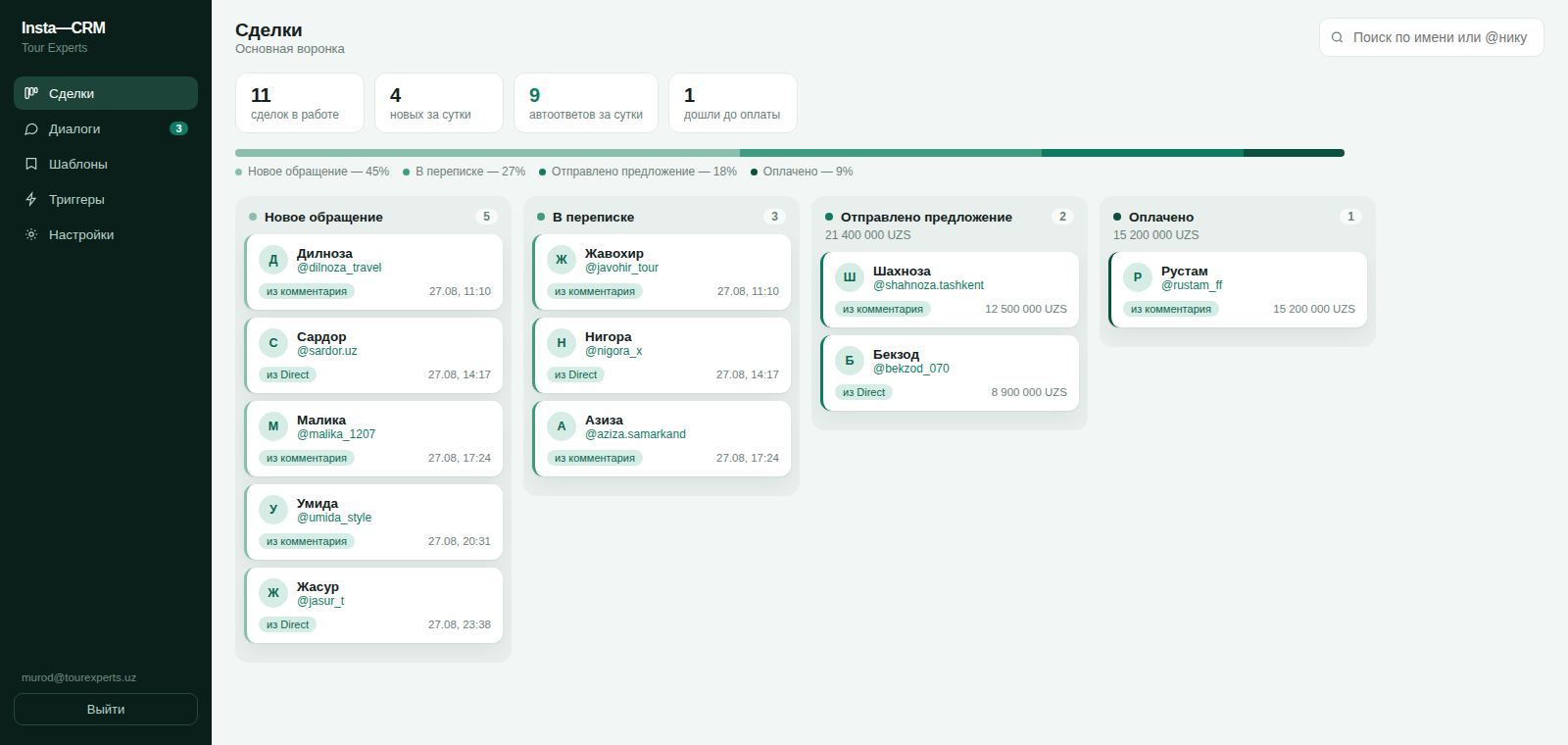Click the 11 сделок в работе stat card

coord(300,103)
